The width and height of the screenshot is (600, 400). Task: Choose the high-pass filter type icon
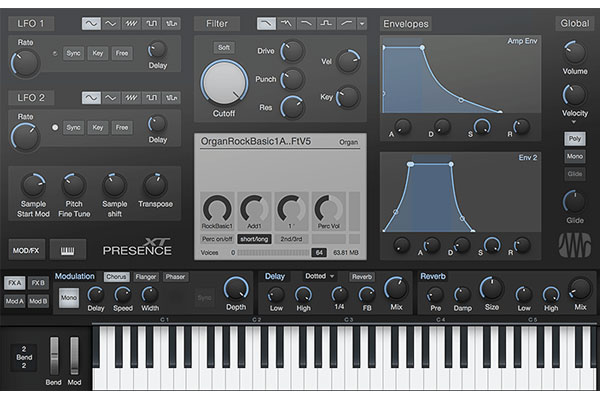[346, 24]
